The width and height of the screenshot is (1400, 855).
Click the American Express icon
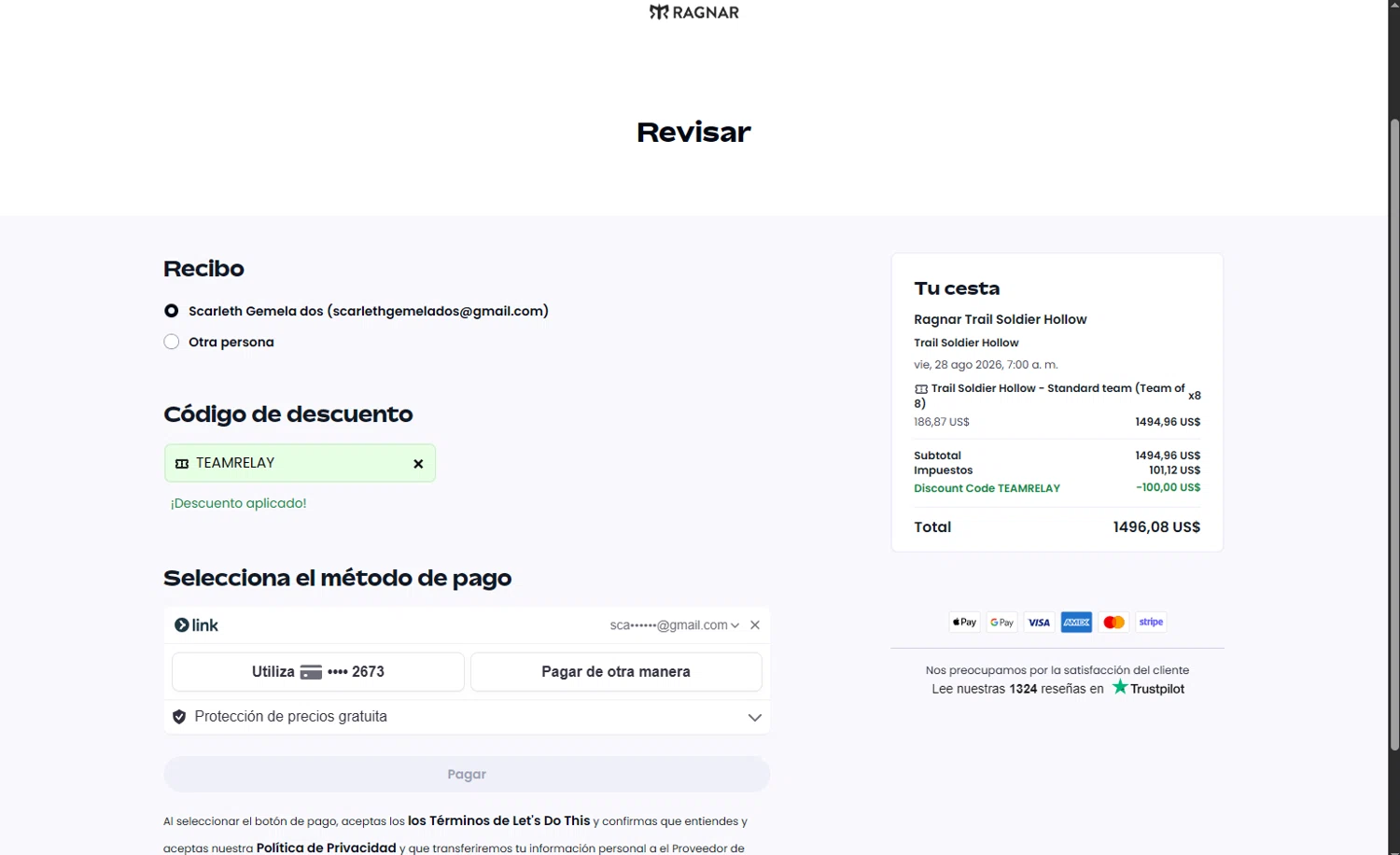pyautogui.click(x=1076, y=623)
